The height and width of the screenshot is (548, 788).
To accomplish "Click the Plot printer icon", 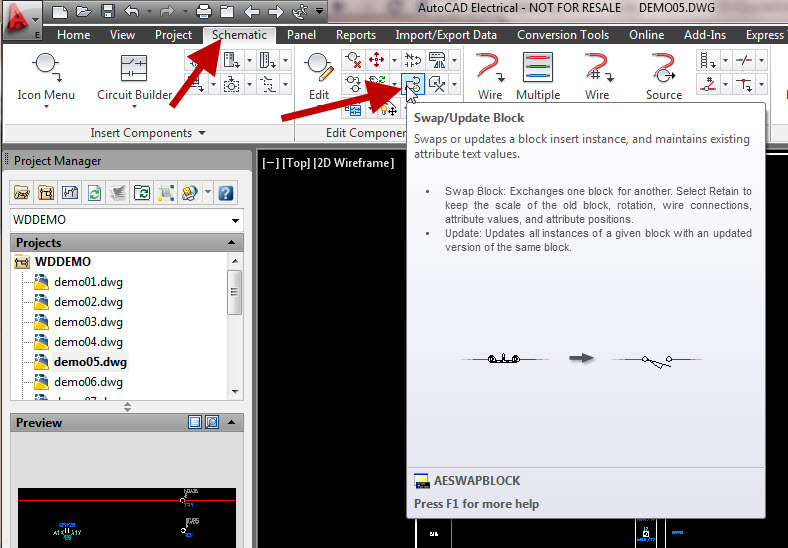I will point(204,11).
